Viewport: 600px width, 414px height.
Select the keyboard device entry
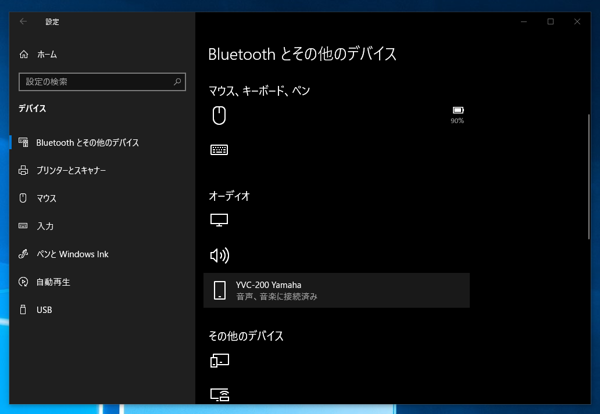pyautogui.click(x=337, y=150)
